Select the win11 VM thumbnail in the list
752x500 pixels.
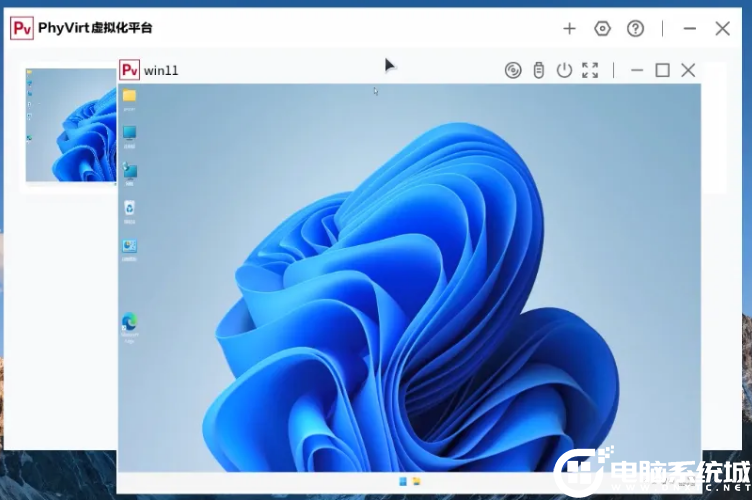[x=71, y=126]
